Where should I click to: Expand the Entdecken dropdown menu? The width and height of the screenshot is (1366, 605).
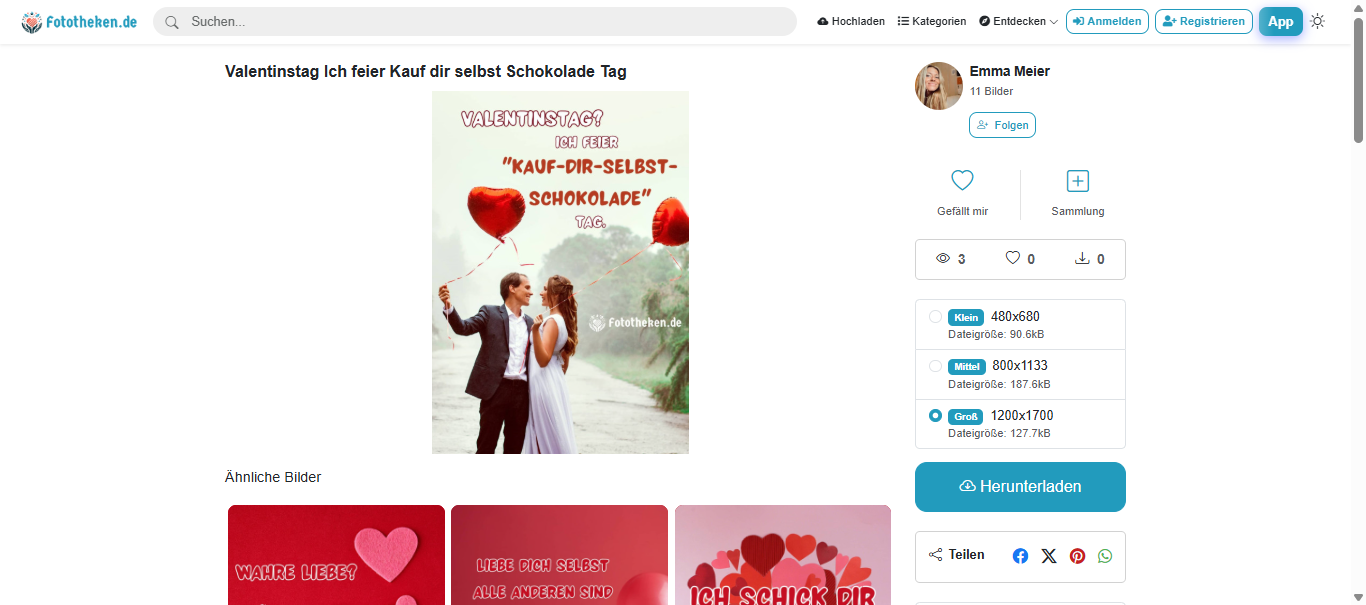tap(1018, 21)
